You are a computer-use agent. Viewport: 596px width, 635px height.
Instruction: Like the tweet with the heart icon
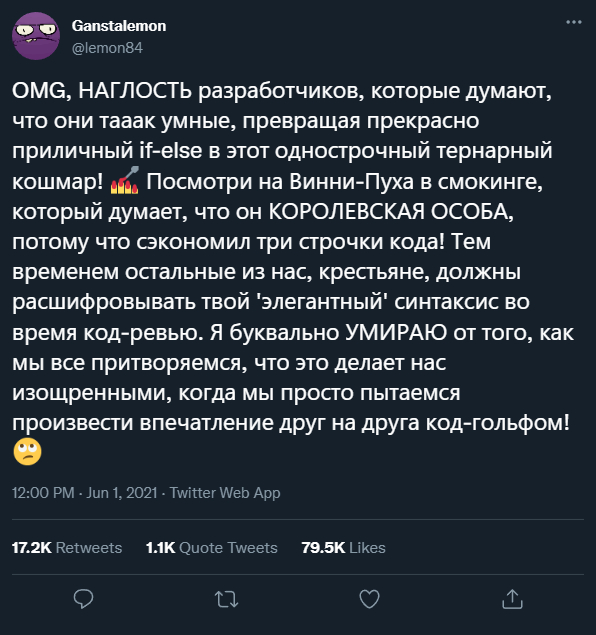tap(369, 599)
